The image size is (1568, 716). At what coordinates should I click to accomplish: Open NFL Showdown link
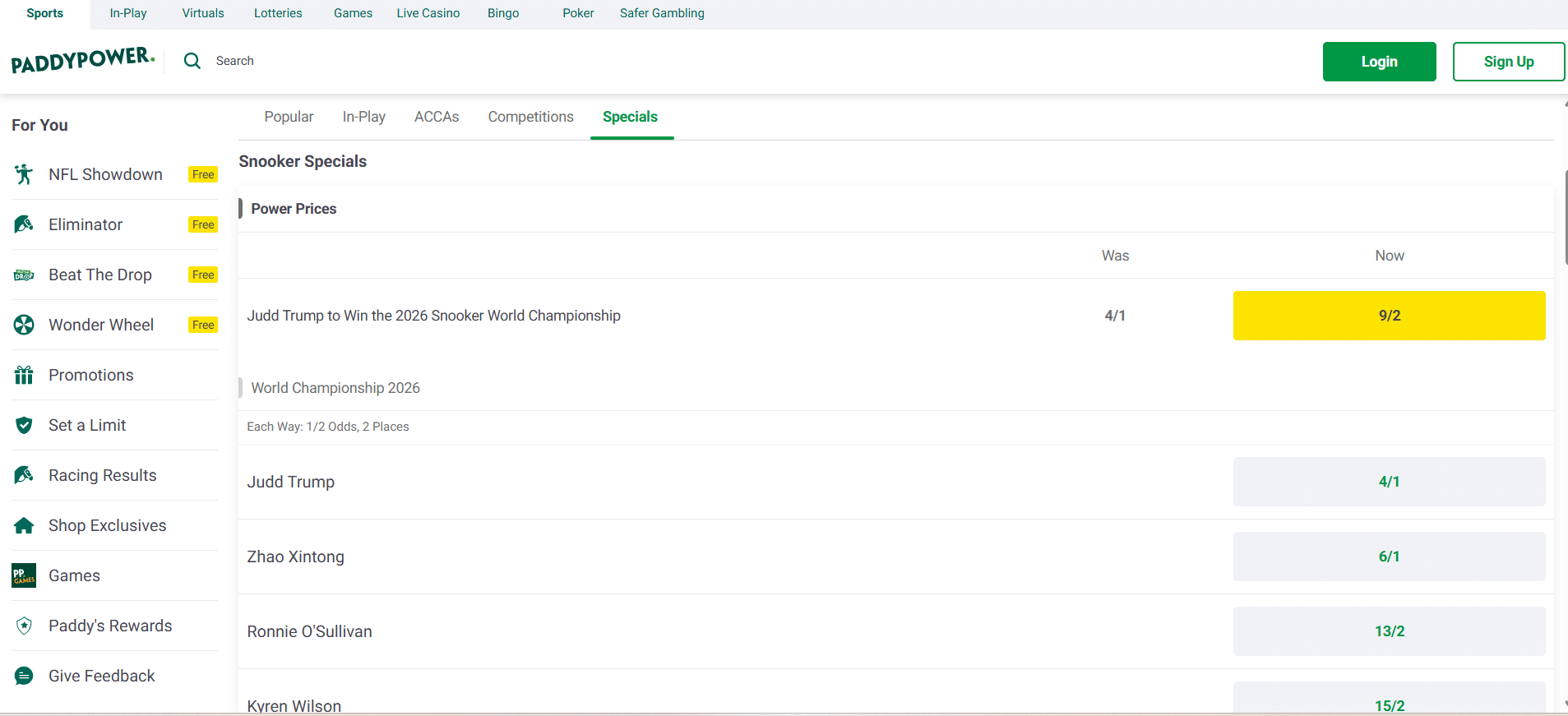point(115,174)
